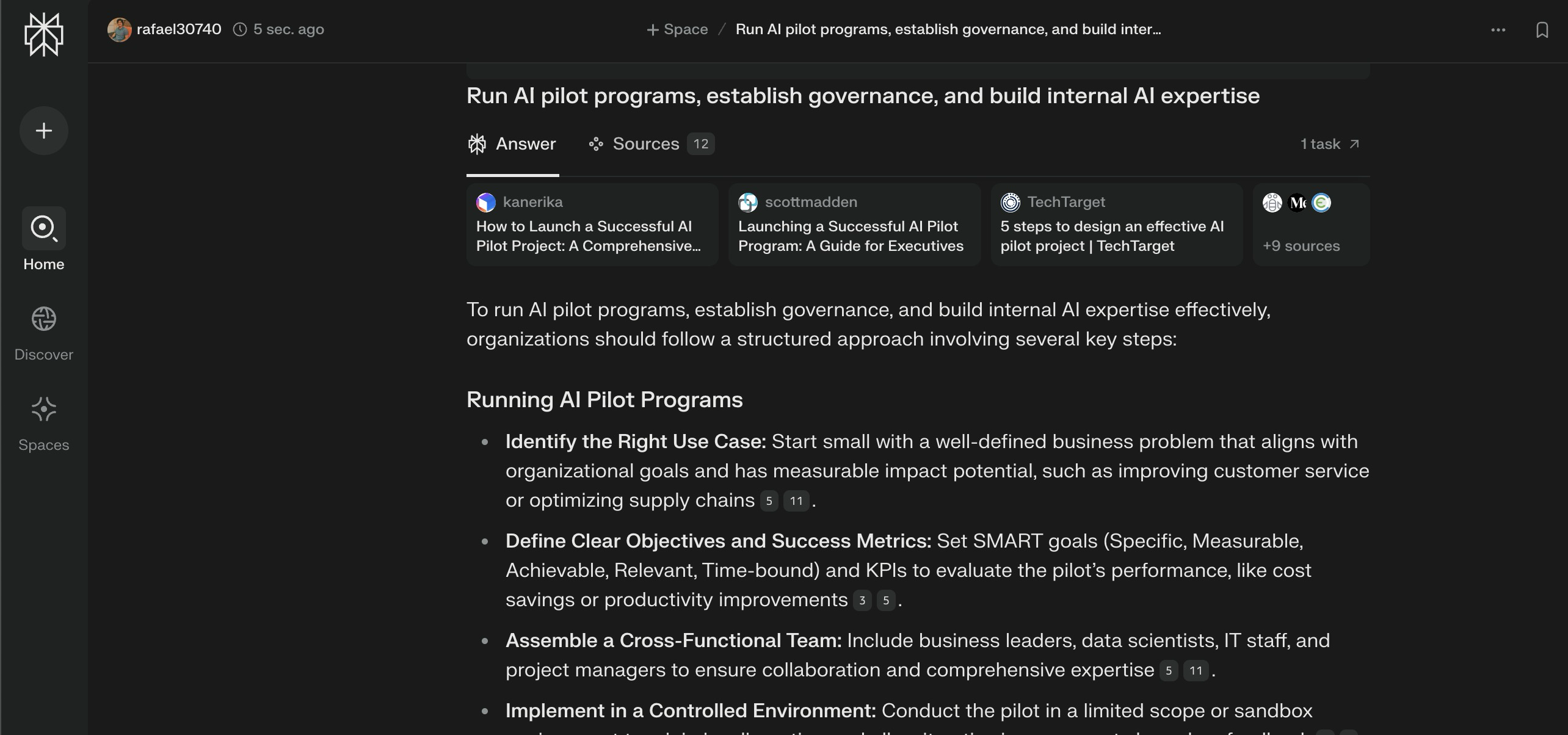This screenshot has width=1568, height=735.
Task: Click the rafael30740 profile avatar
Action: coord(119,30)
